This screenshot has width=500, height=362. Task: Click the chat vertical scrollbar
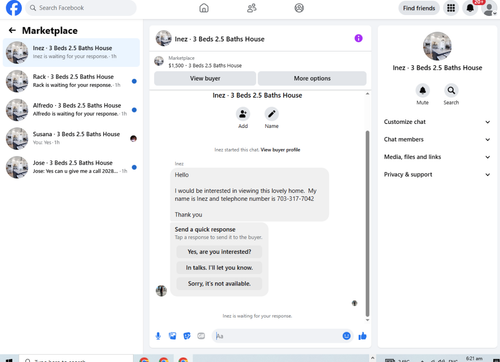(367, 223)
